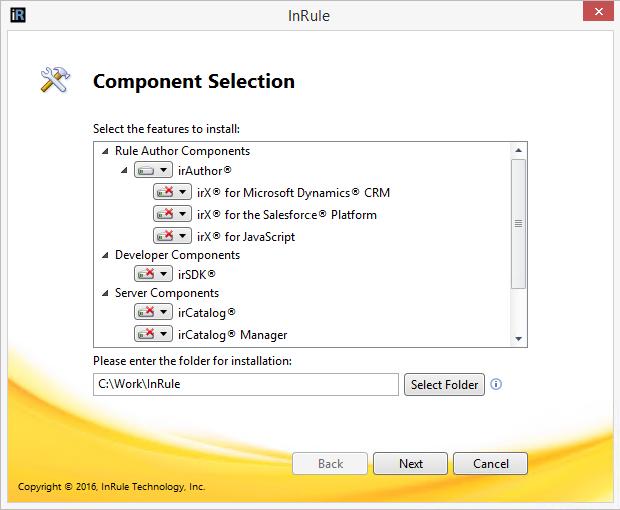The width and height of the screenshot is (620, 510).
Task: Select the 'irCatalog® Manager' tree label
Action: (232, 335)
